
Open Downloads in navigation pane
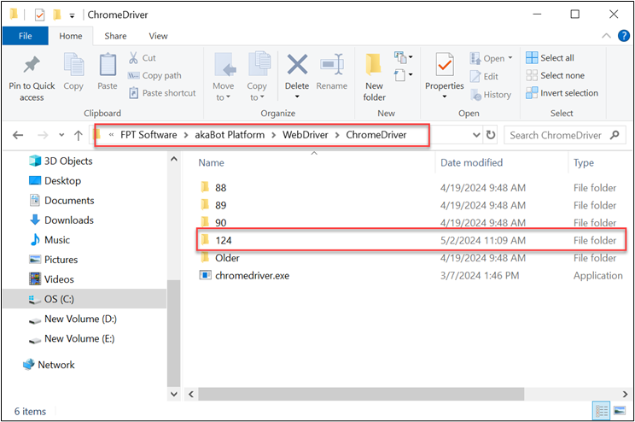tap(61, 220)
